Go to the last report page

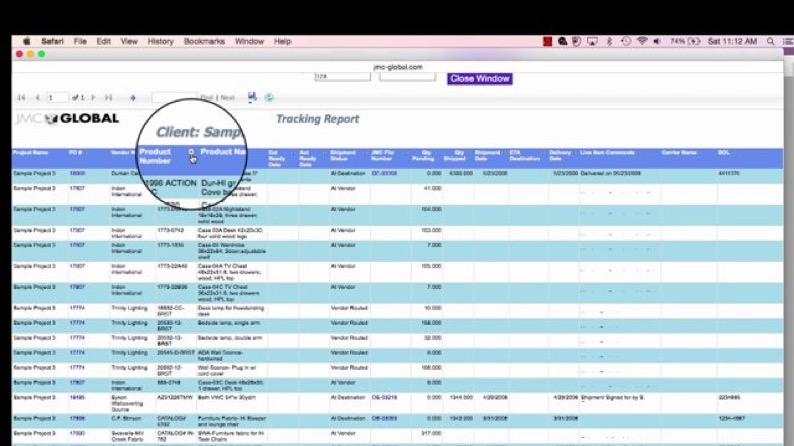click(x=108, y=98)
